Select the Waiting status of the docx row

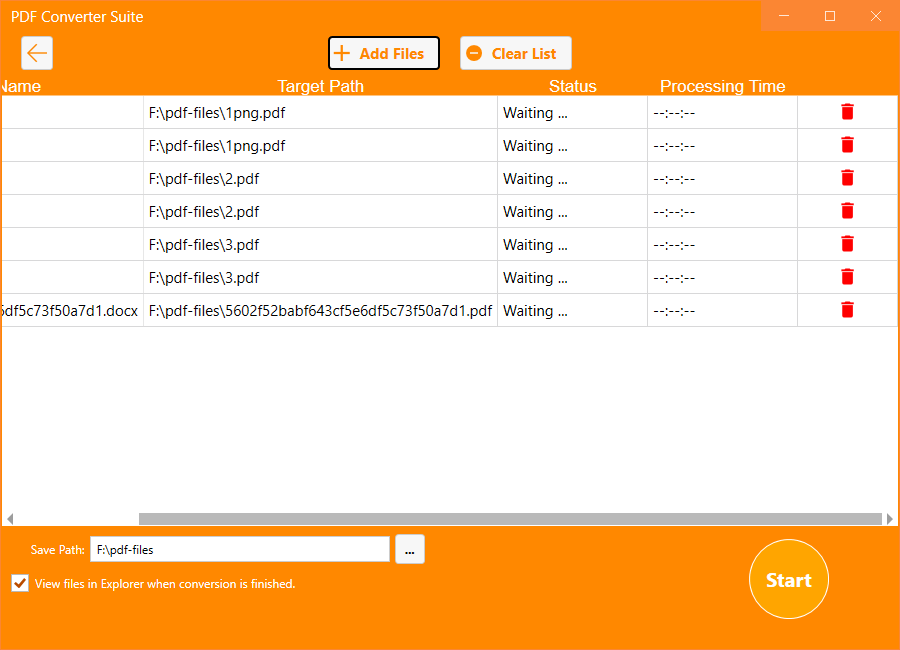534,310
